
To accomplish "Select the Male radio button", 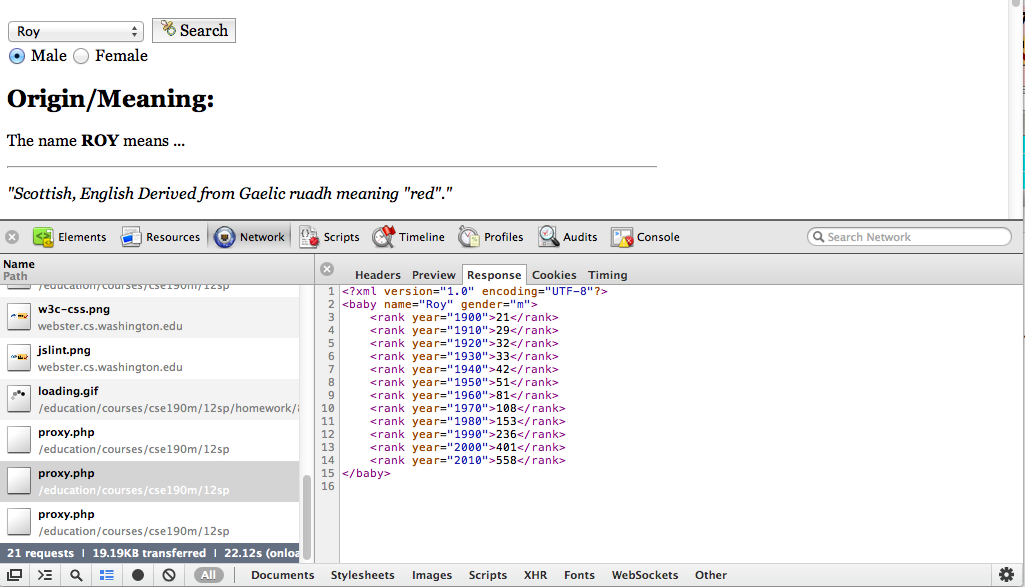I will pos(16,56).
